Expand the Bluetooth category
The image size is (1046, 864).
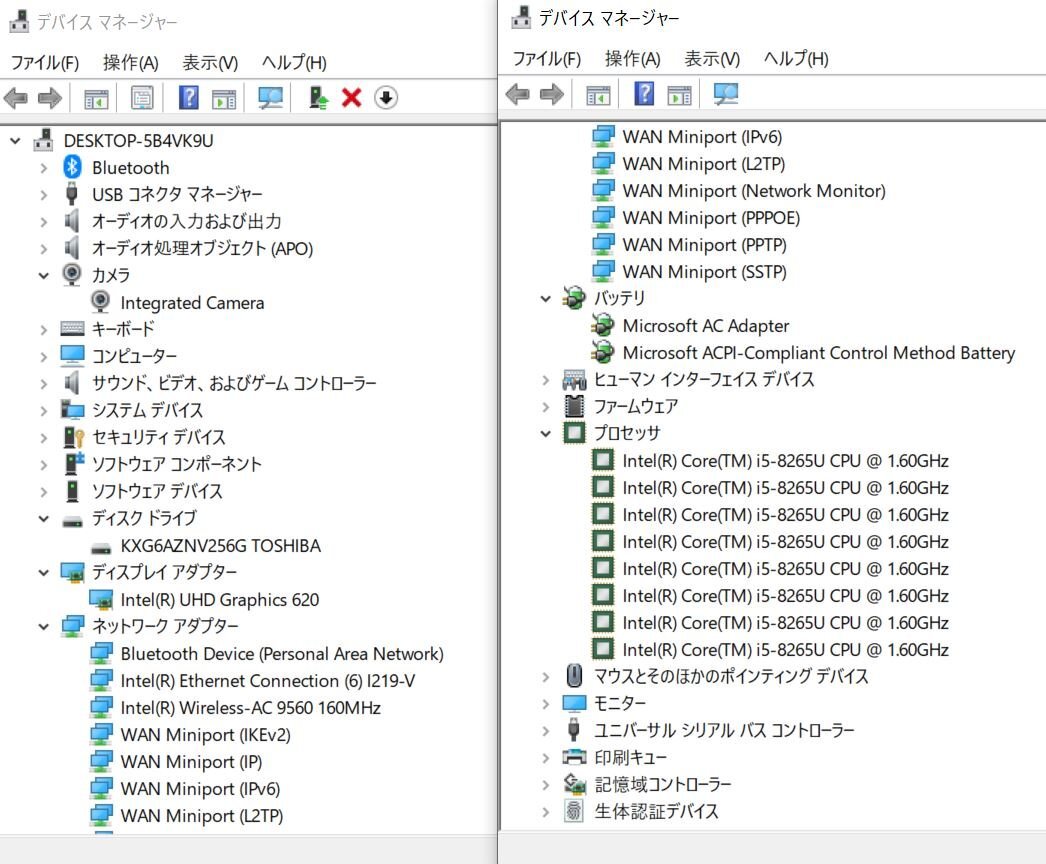coord(44,168)
